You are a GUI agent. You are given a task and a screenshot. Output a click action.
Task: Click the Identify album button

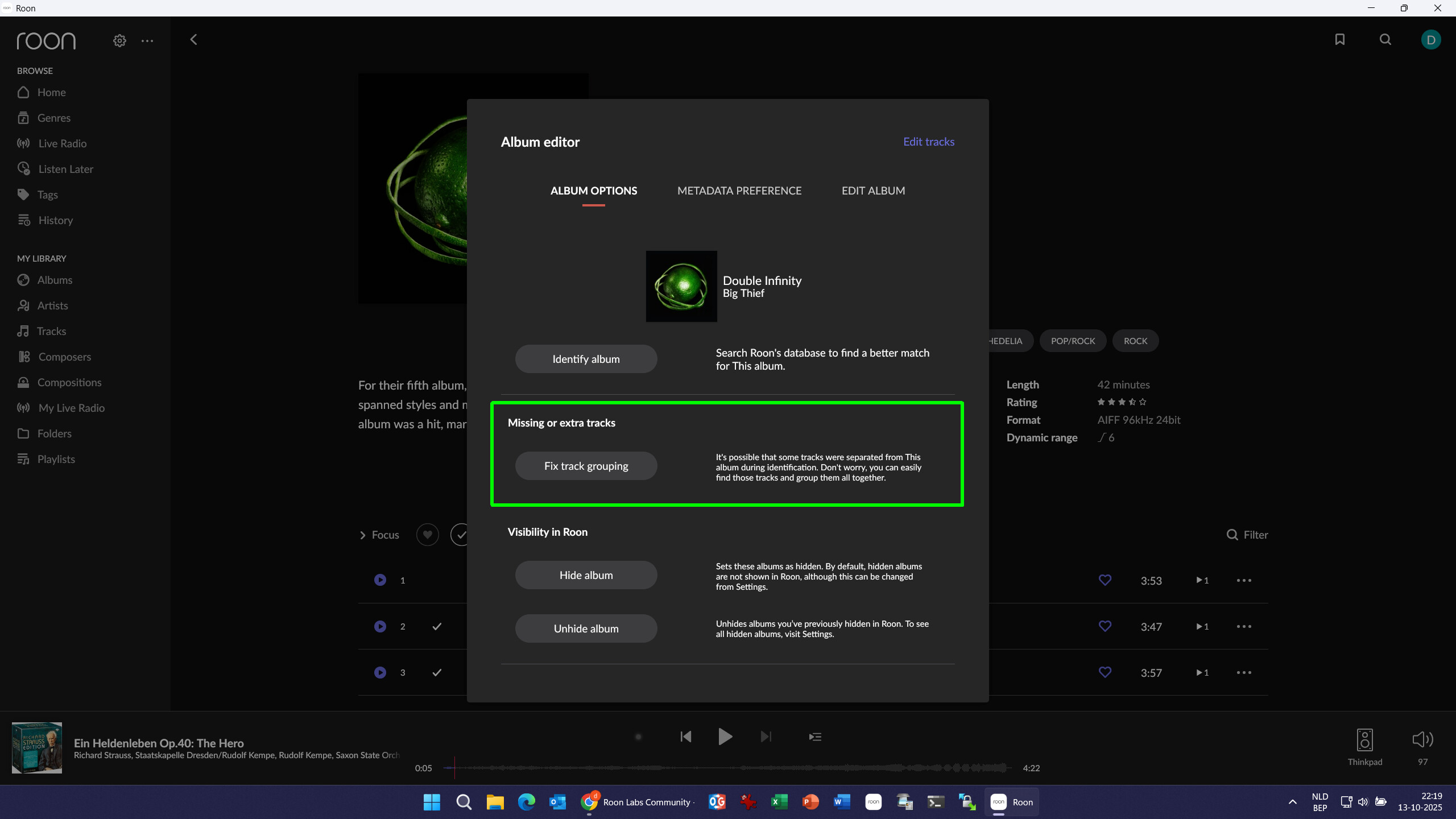pos(586,359)
